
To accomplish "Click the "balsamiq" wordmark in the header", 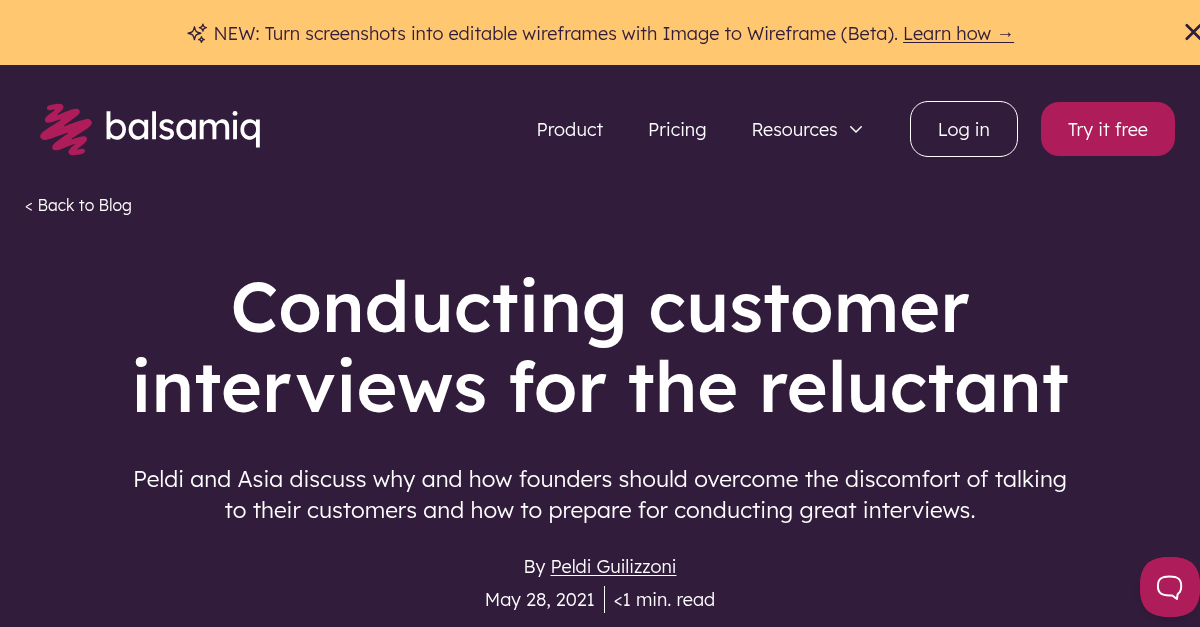I will (185, 128).
